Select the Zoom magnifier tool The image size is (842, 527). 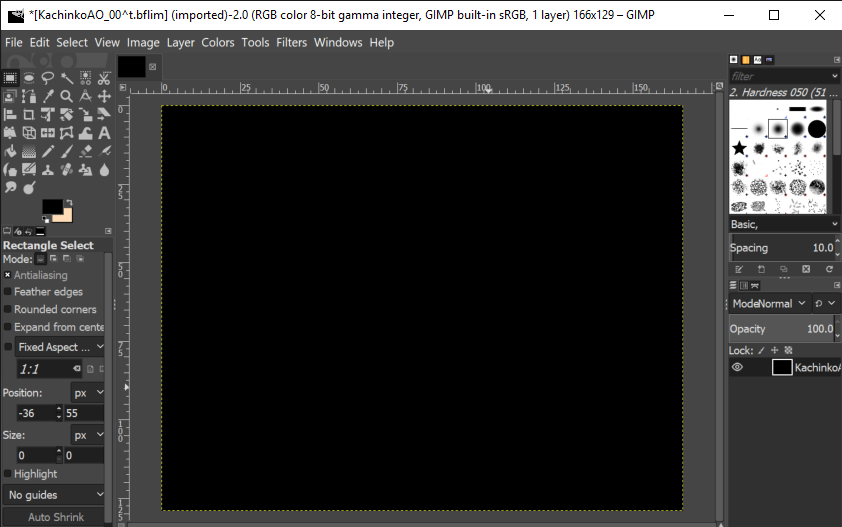pyautogui.click(x=66, y=97)
